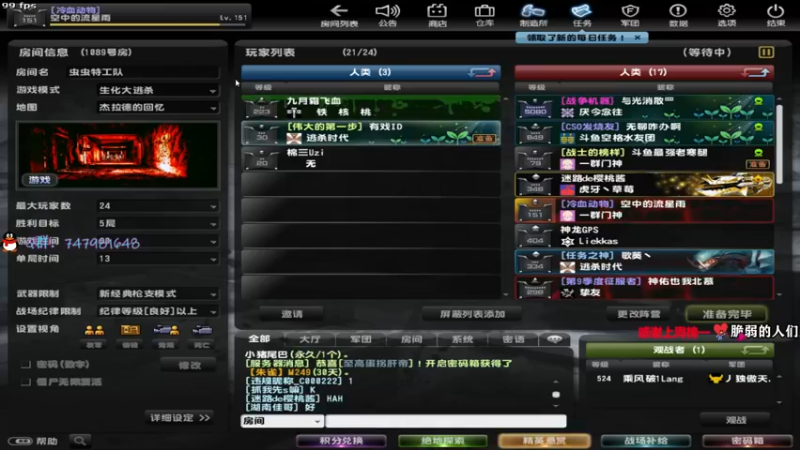The image size is (800, 450).
Task: Enable the password (密码) checkbox
Action: (26, 364)
